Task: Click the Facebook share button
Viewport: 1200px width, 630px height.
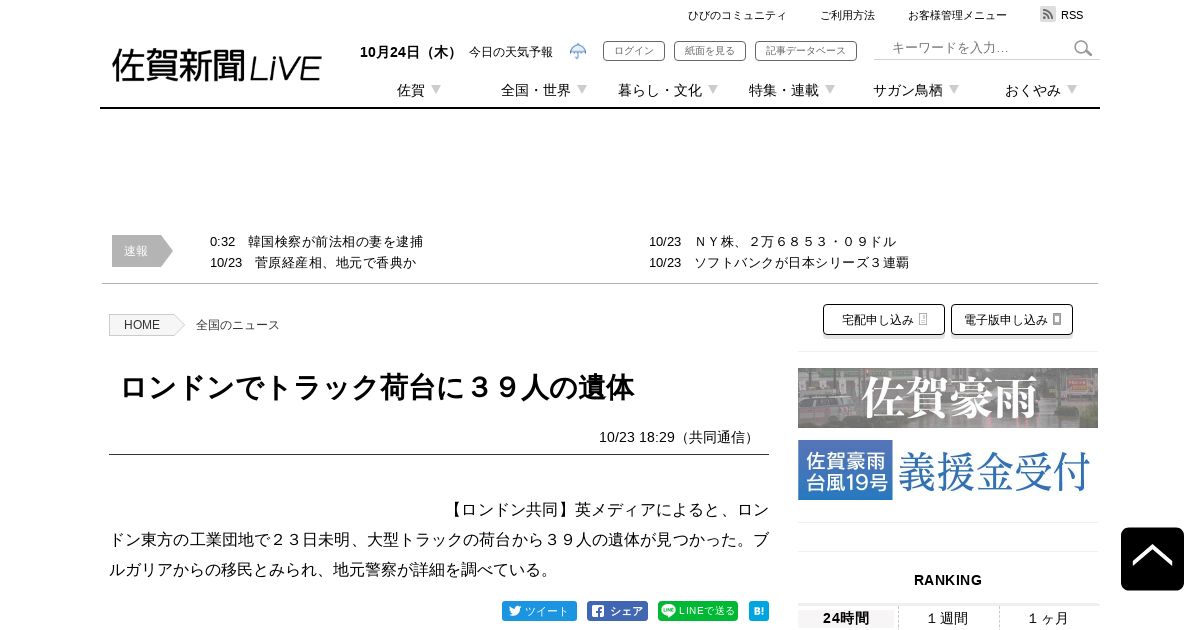Action: (x=617, y=611)
